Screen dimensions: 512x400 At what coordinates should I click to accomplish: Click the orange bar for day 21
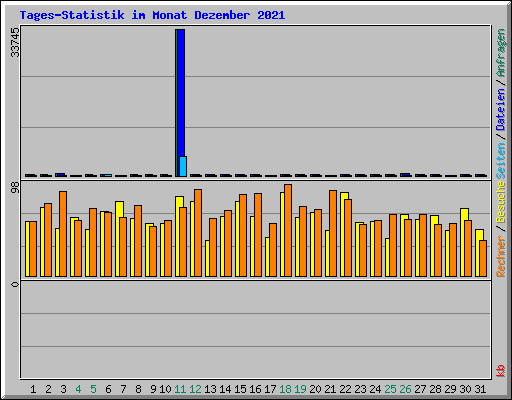333,233
